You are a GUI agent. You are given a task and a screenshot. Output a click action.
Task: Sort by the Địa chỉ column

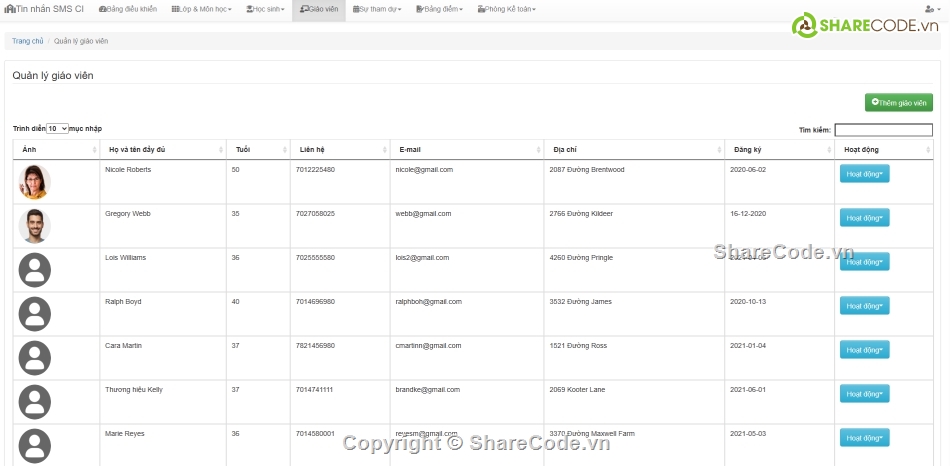(634, 150)
